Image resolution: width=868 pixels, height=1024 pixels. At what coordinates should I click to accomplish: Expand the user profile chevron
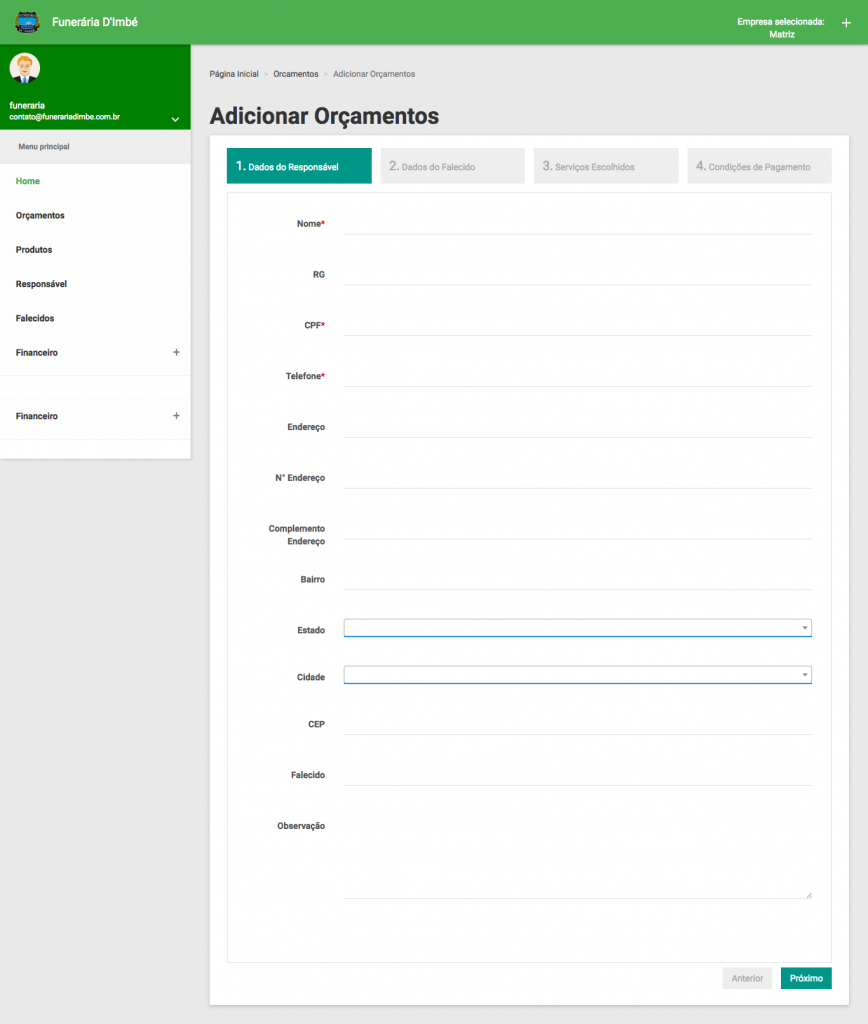pyautogui.click(x=175, y=119)
